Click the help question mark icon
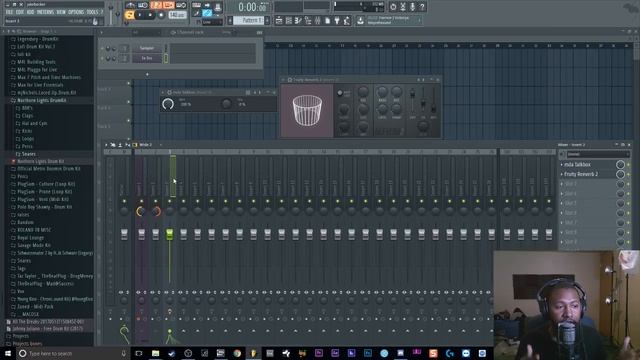Image resolution: width=640 pixels, height=360 pixels. coord(422,7)
